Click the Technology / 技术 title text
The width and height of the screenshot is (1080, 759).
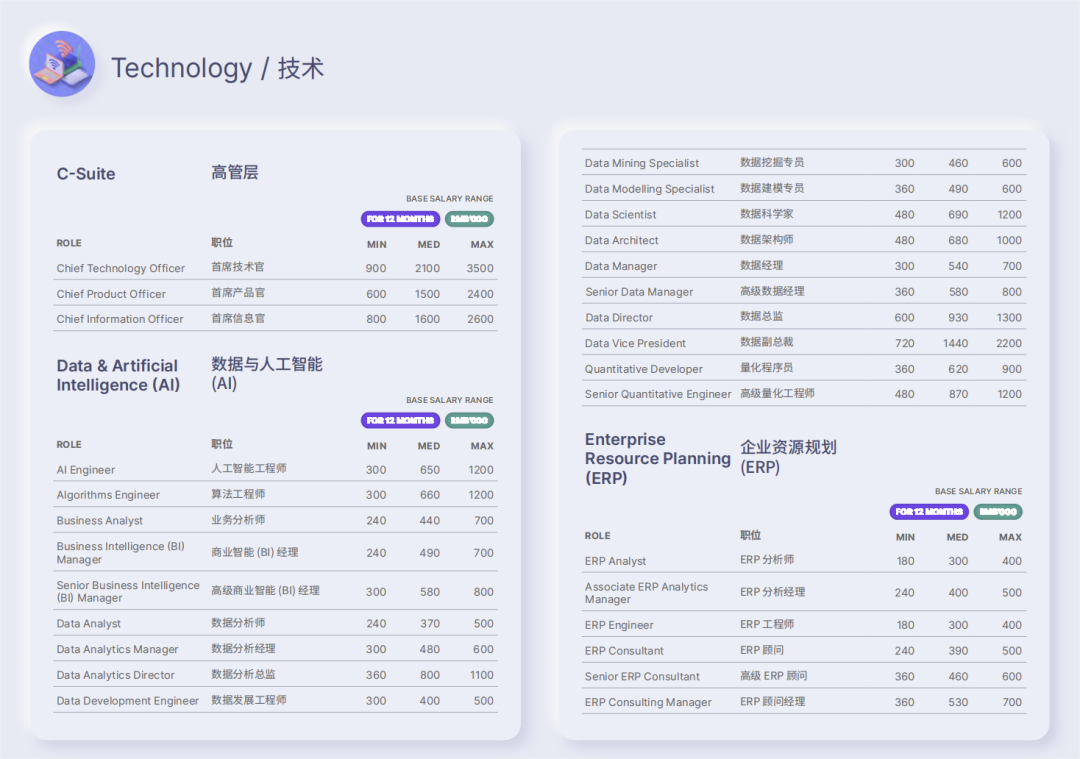coord(219,69)
